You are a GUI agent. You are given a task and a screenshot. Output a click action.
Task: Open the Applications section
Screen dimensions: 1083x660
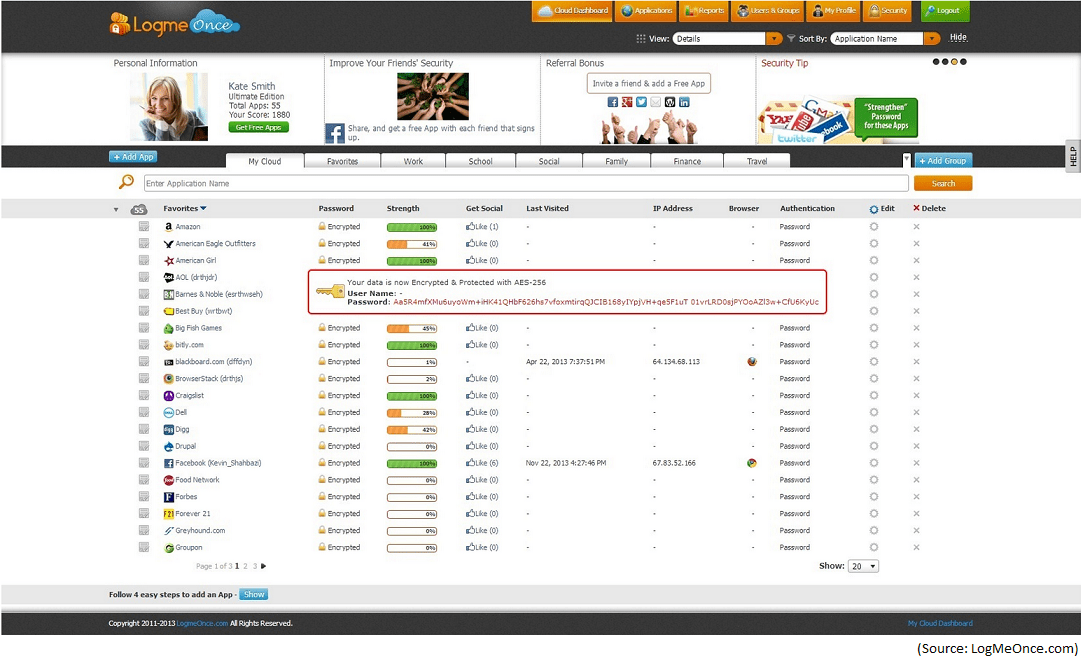(x=647, y=11)
